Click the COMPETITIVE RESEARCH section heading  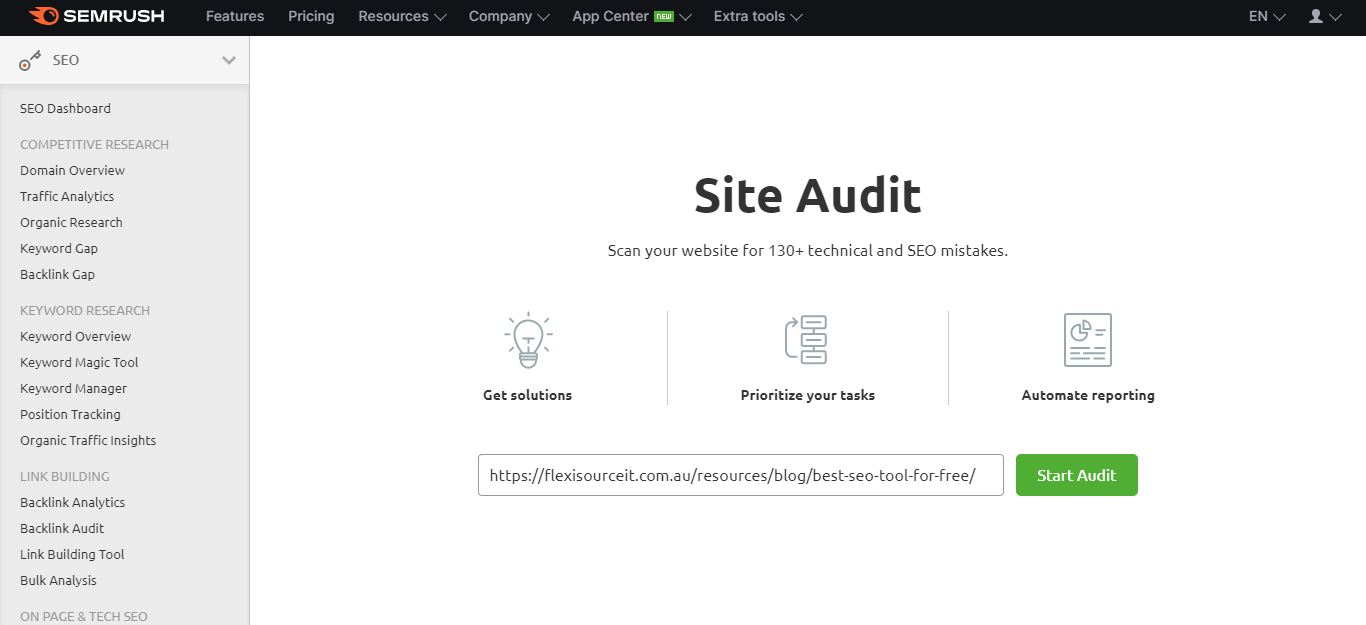pyautogui.click(x=94, y=144)
